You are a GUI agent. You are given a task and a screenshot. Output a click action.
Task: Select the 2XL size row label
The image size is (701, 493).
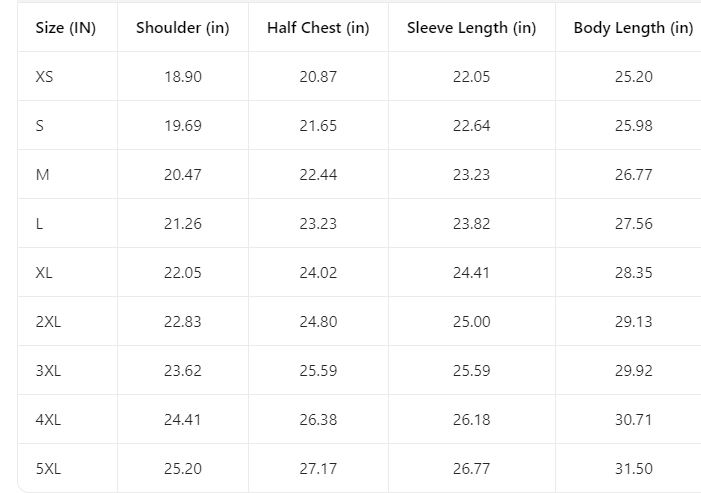(x=48, y=322)
